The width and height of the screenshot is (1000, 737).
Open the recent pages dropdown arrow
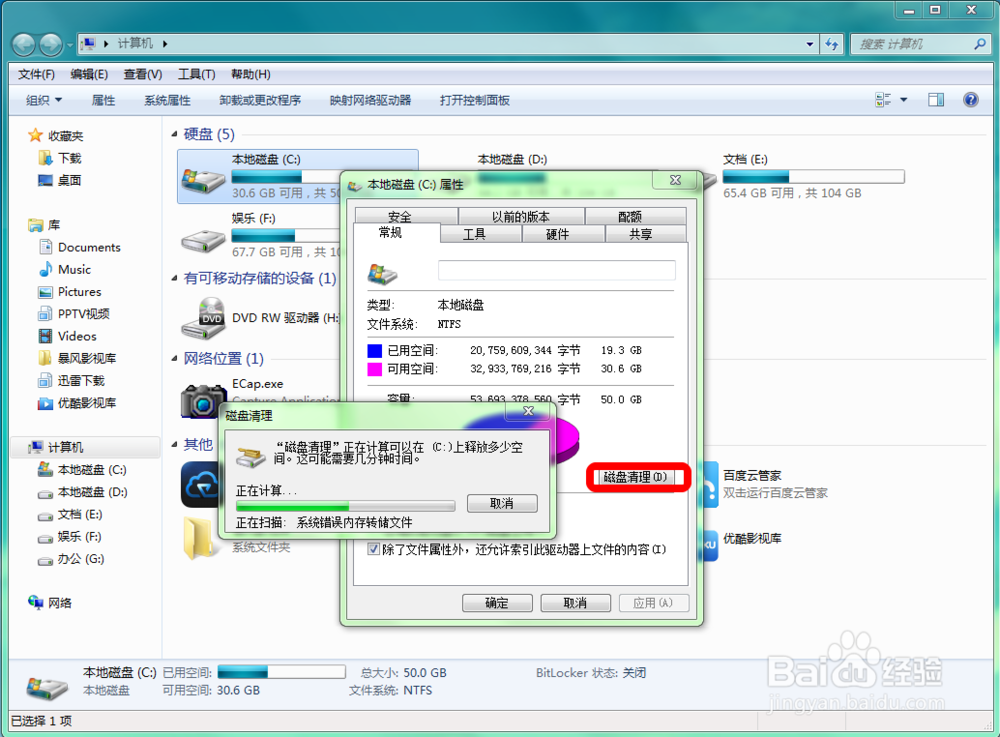[x=70, y=45]
